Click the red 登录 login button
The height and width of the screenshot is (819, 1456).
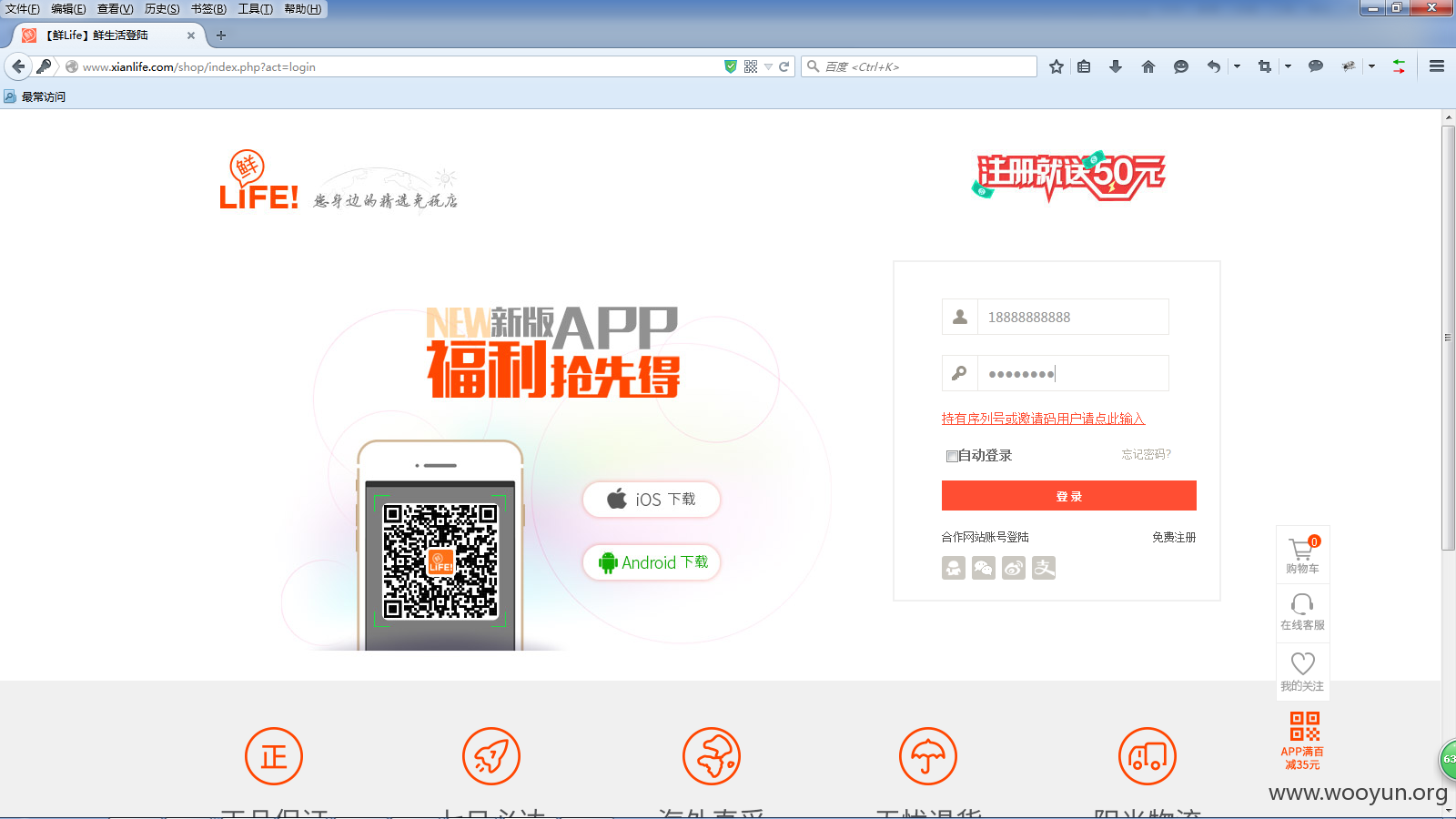pyautogui.click(x=1069, y=496)
